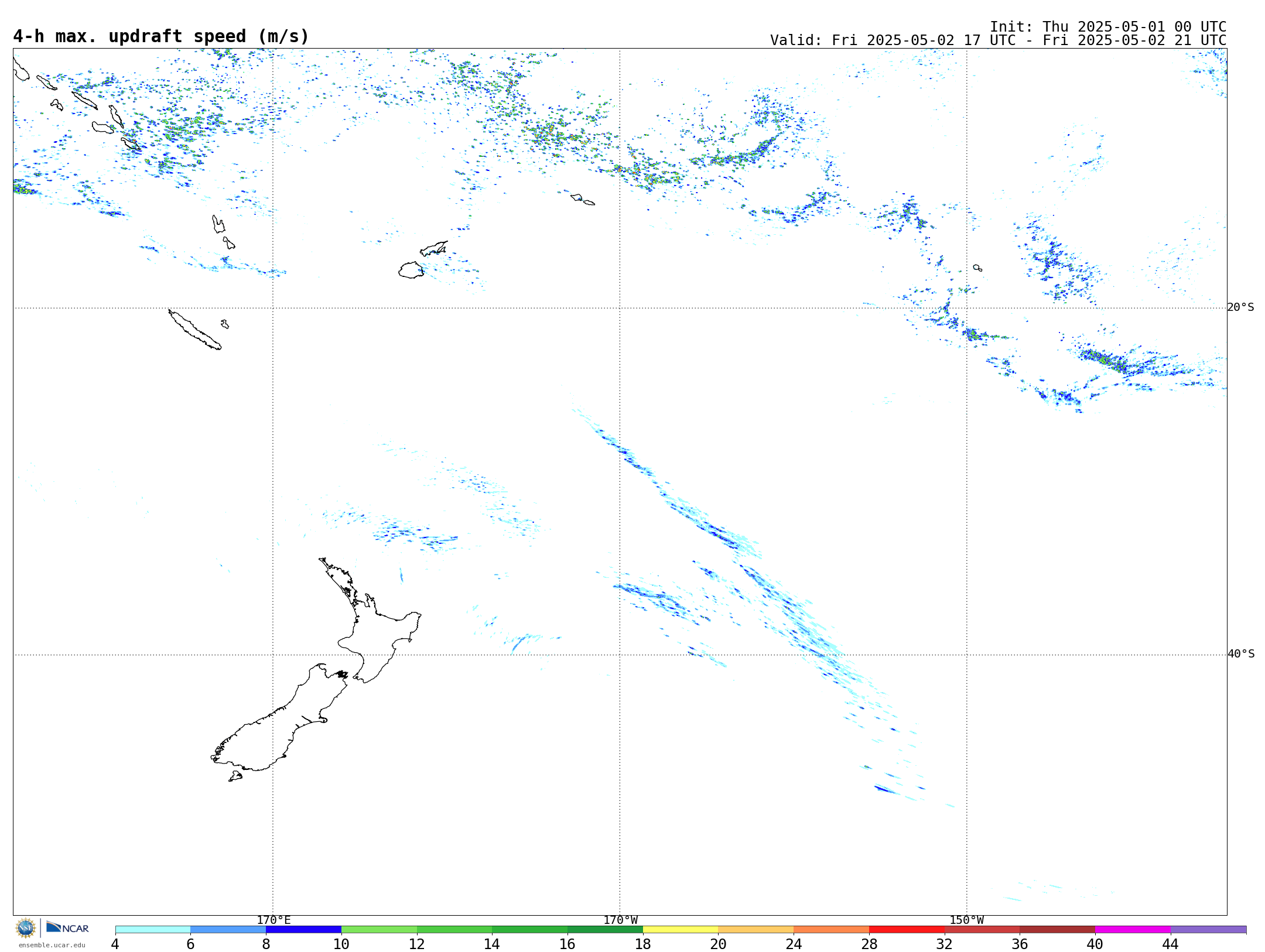The width and height of the screenshot is (1265, 952).
Task: Click the long New Caledonia island outline
Action: pos(195,330)
